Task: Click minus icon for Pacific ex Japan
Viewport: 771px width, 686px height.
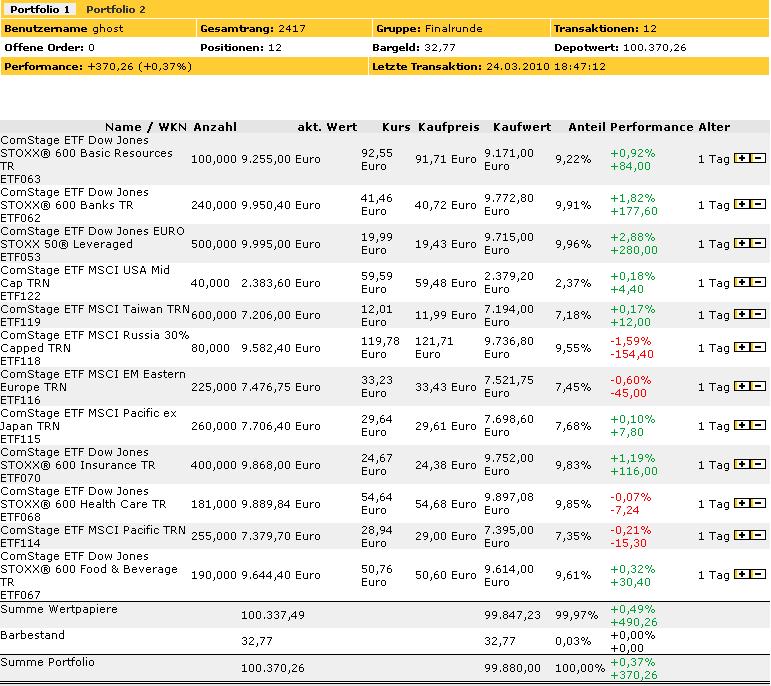Action: click(758, 426)
